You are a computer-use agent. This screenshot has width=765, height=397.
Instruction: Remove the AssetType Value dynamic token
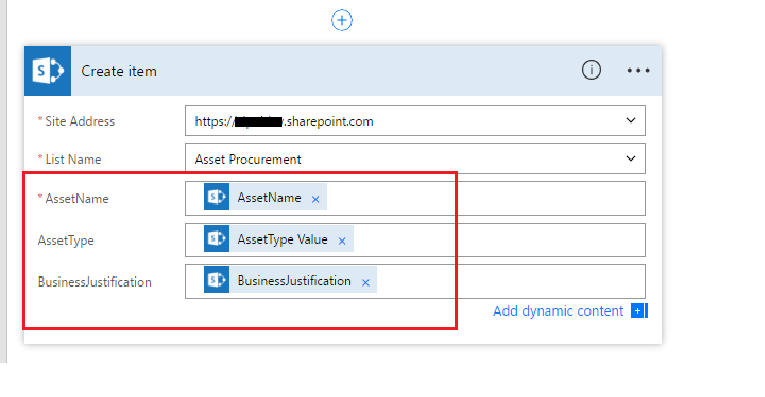[x=342, y=241]
